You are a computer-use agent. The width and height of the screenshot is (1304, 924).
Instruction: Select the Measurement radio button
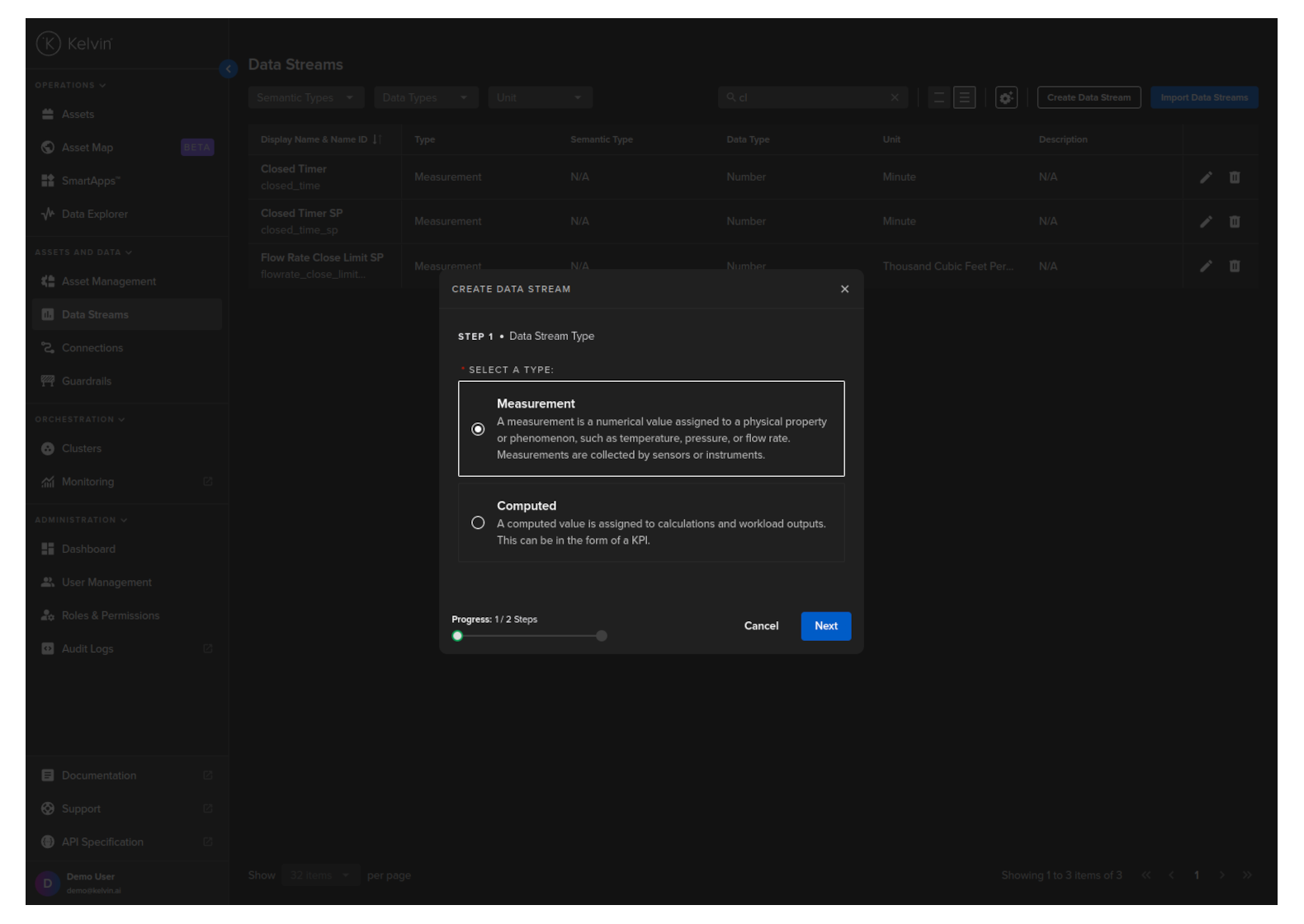tap(478, 429)
